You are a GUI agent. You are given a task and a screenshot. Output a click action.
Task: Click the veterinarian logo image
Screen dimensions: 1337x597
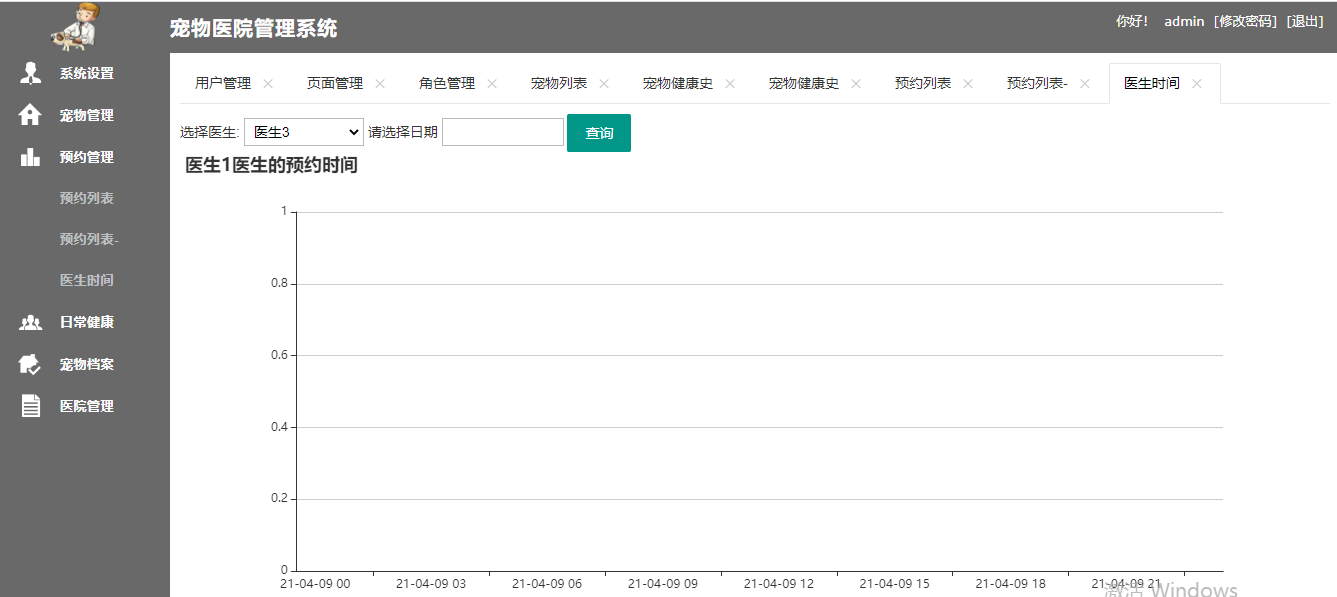(x=76, y=26)
